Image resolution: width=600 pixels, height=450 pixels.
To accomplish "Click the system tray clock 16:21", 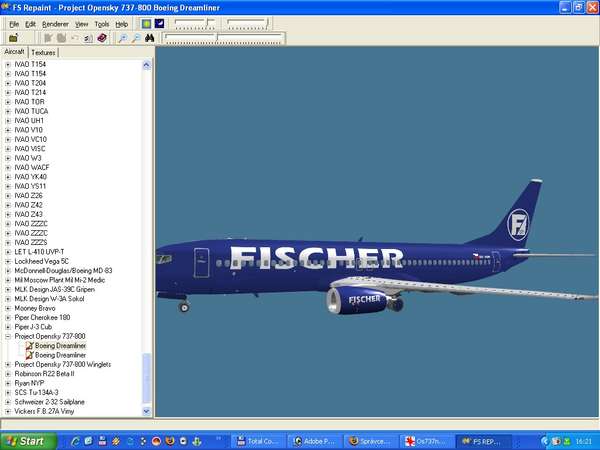I will tap(584, 442).
